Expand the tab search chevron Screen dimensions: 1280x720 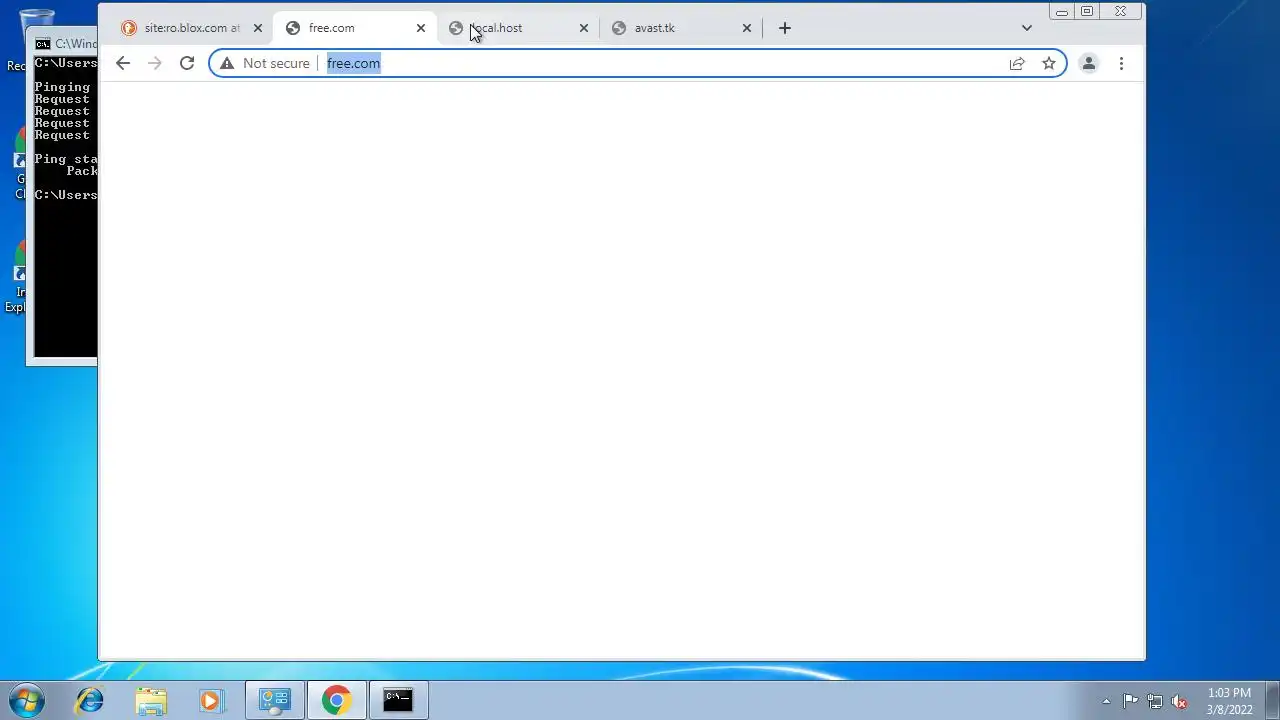click(1026, 28)
